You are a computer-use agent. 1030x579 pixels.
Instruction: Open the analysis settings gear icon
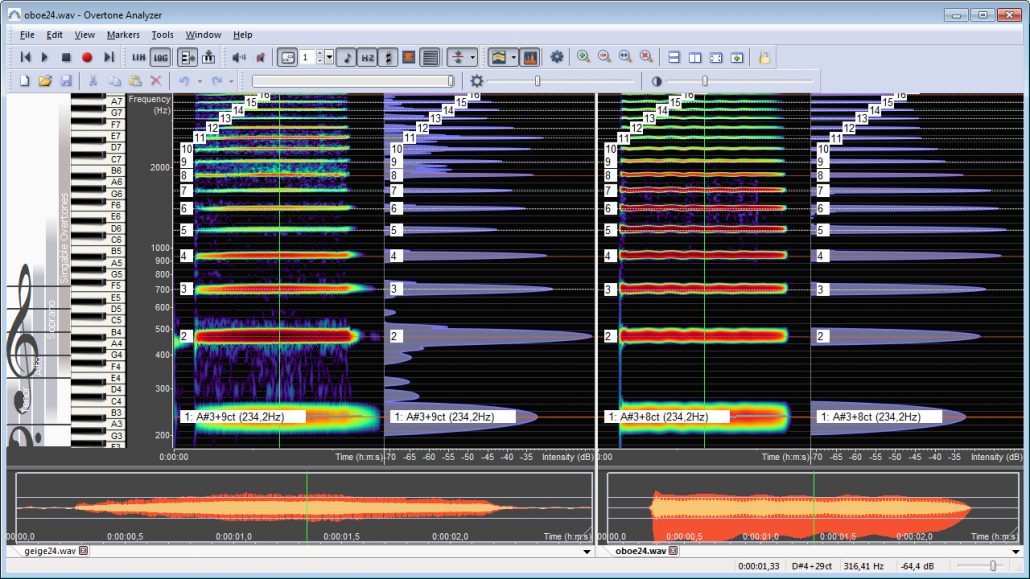[x=556, y=57]
